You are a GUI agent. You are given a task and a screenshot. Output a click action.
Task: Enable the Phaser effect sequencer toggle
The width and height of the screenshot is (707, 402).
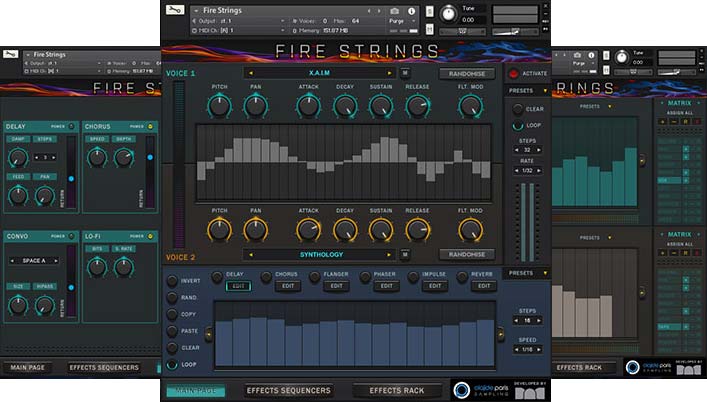(365, 277)
